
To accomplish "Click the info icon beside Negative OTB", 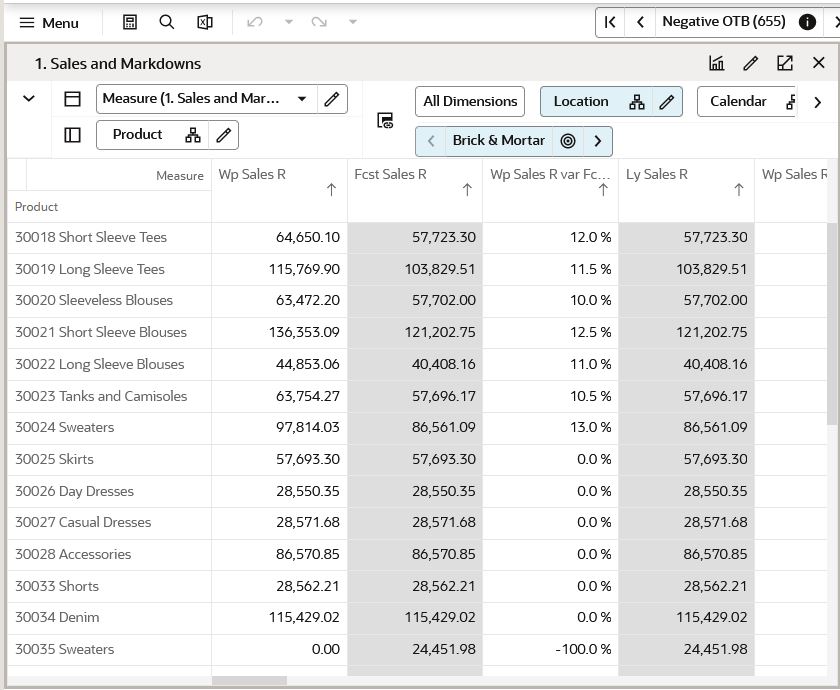I will pyautogui.click(x=807, y=22).
